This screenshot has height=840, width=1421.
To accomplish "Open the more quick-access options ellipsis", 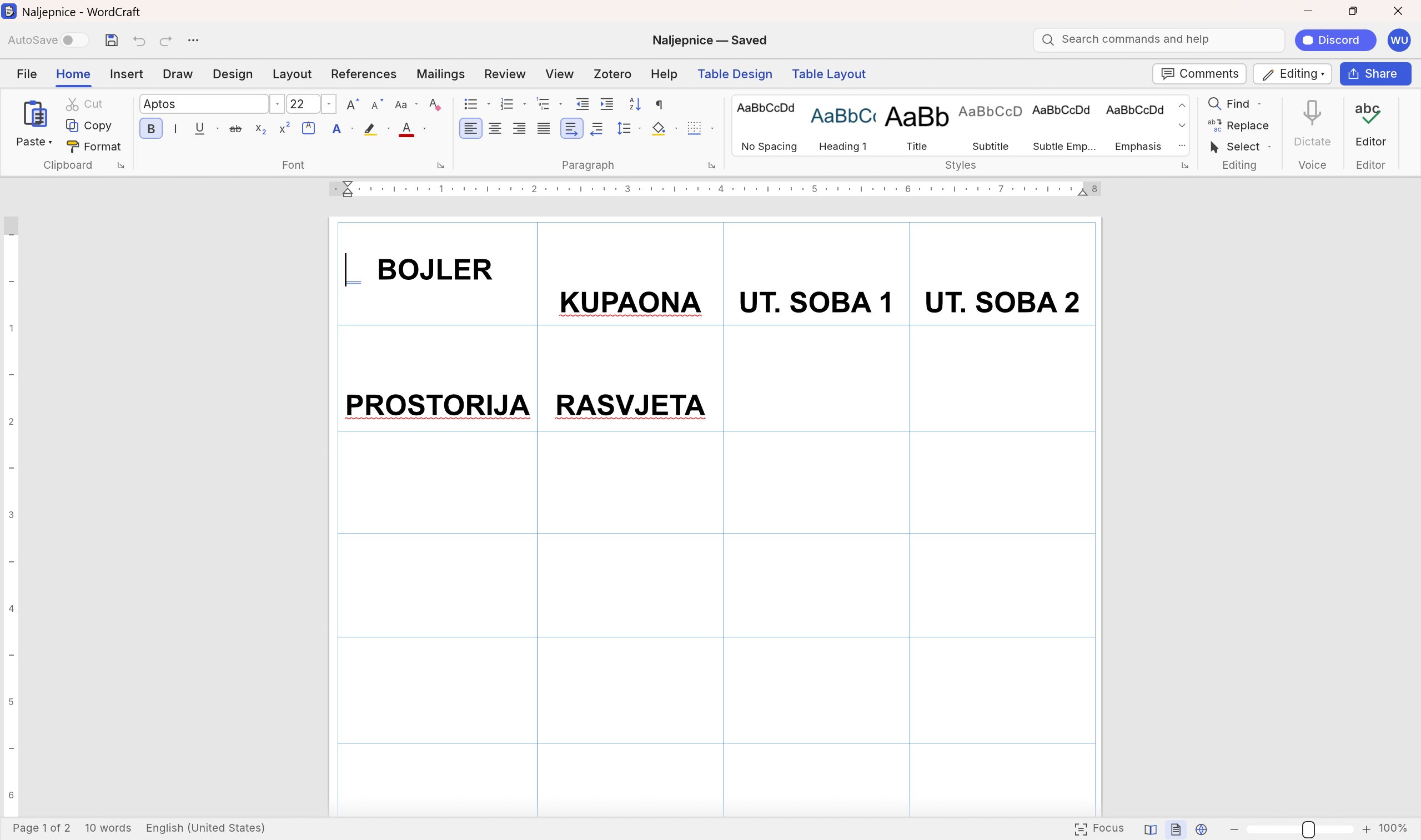I will coord(193,40).
